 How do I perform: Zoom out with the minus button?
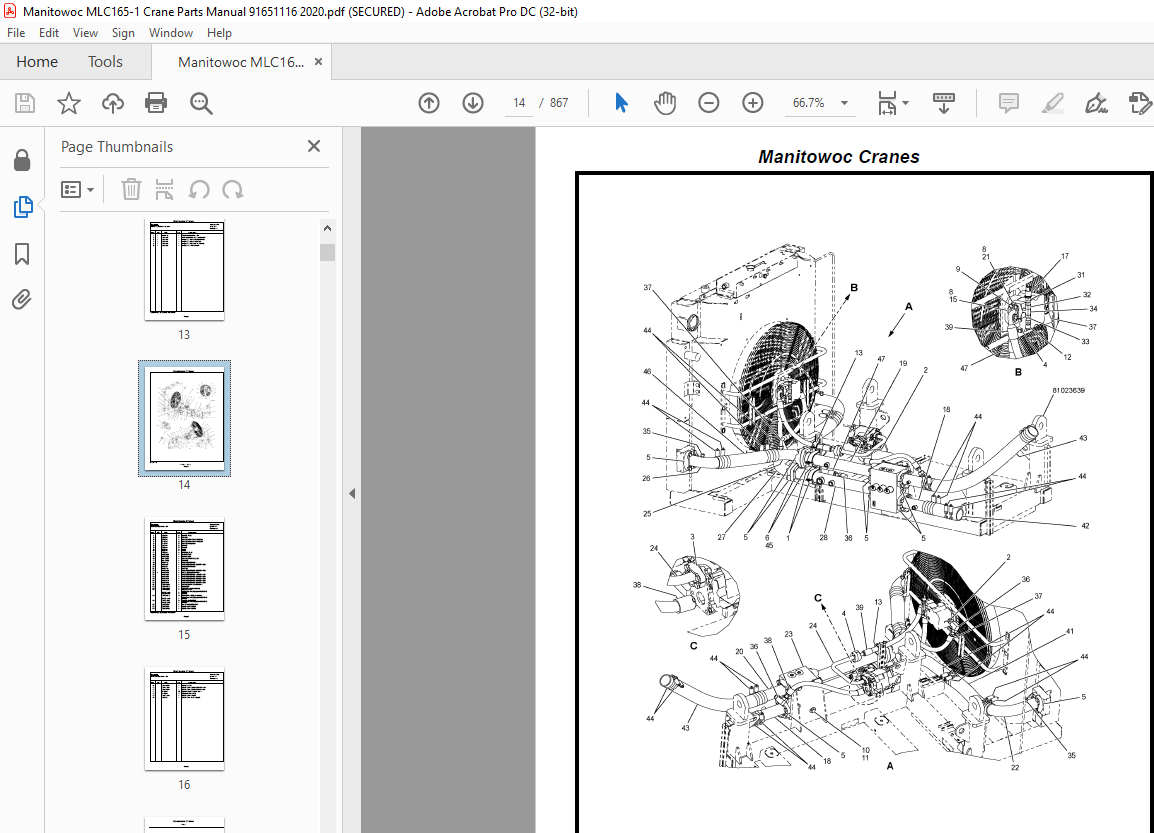tap(709, 103)
